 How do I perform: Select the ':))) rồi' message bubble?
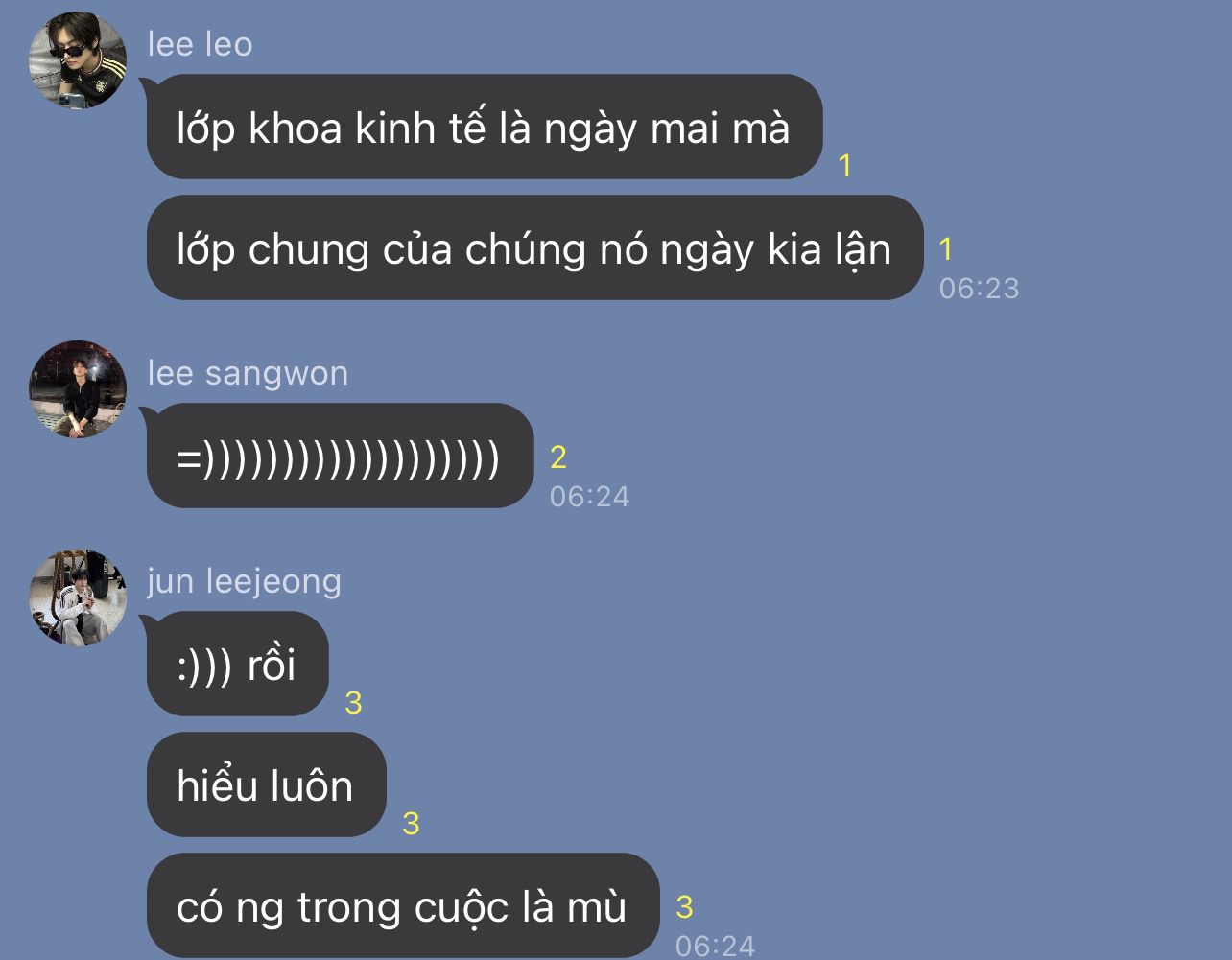point(237,664)
